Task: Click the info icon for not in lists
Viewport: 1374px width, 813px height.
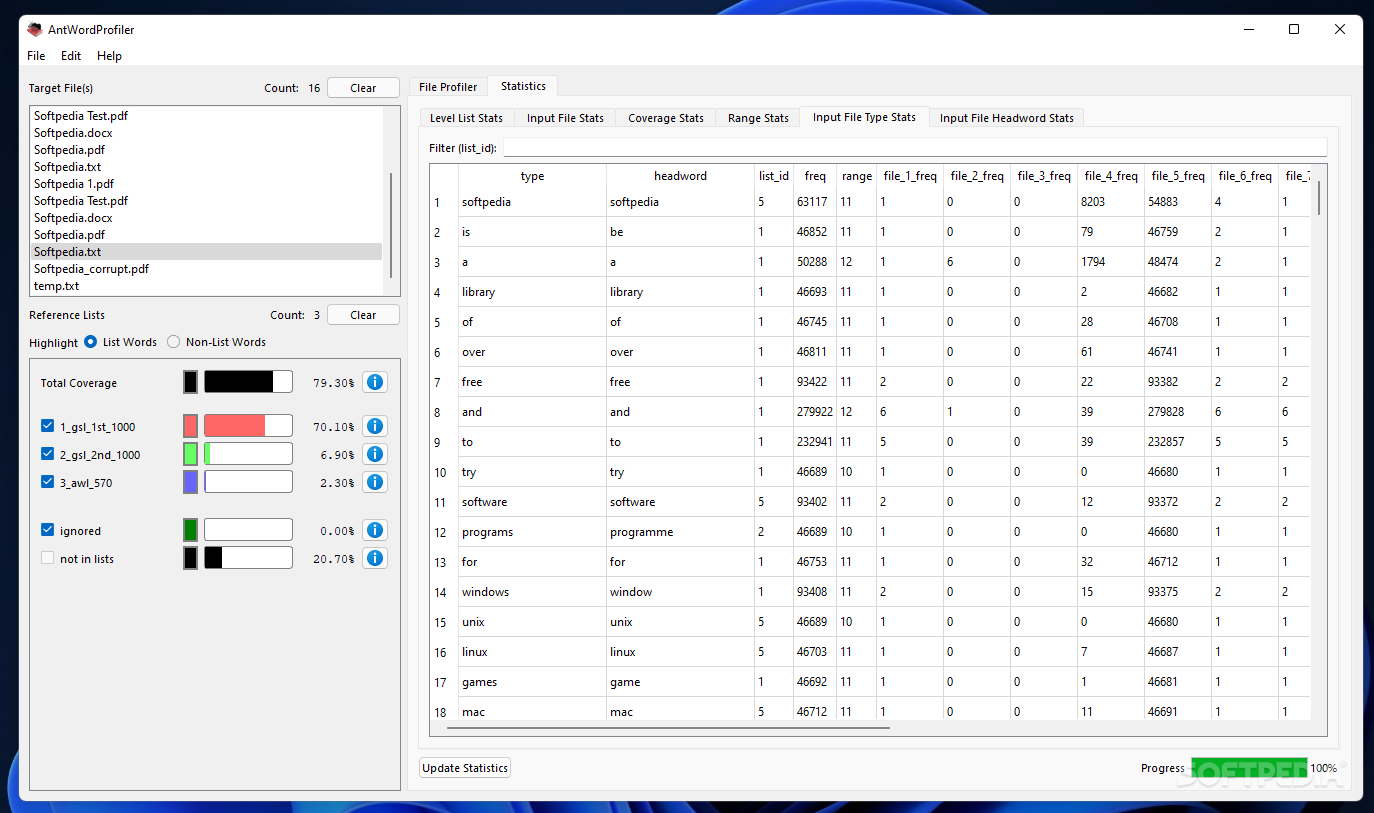Action: pos(375,558)
